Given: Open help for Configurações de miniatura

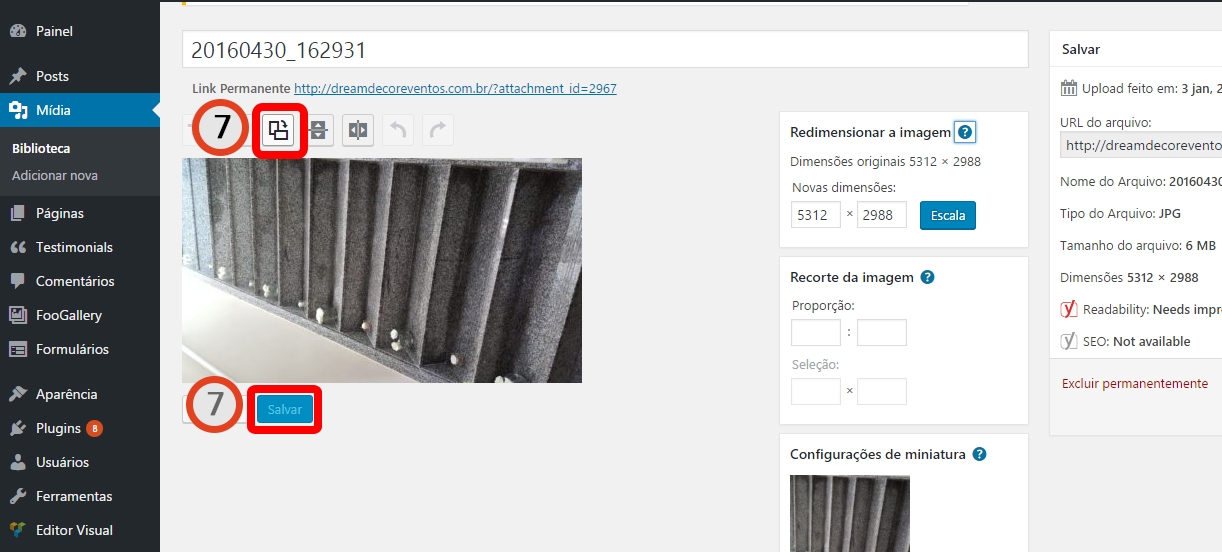Looking at the screenshot, I should pos(980,454).
